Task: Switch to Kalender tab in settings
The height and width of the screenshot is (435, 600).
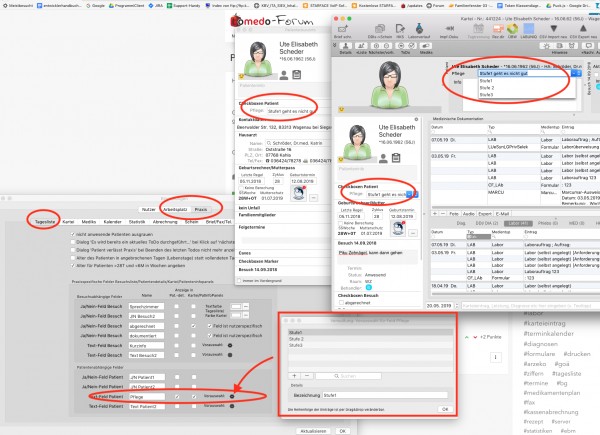Action: (x=112, y=222)
